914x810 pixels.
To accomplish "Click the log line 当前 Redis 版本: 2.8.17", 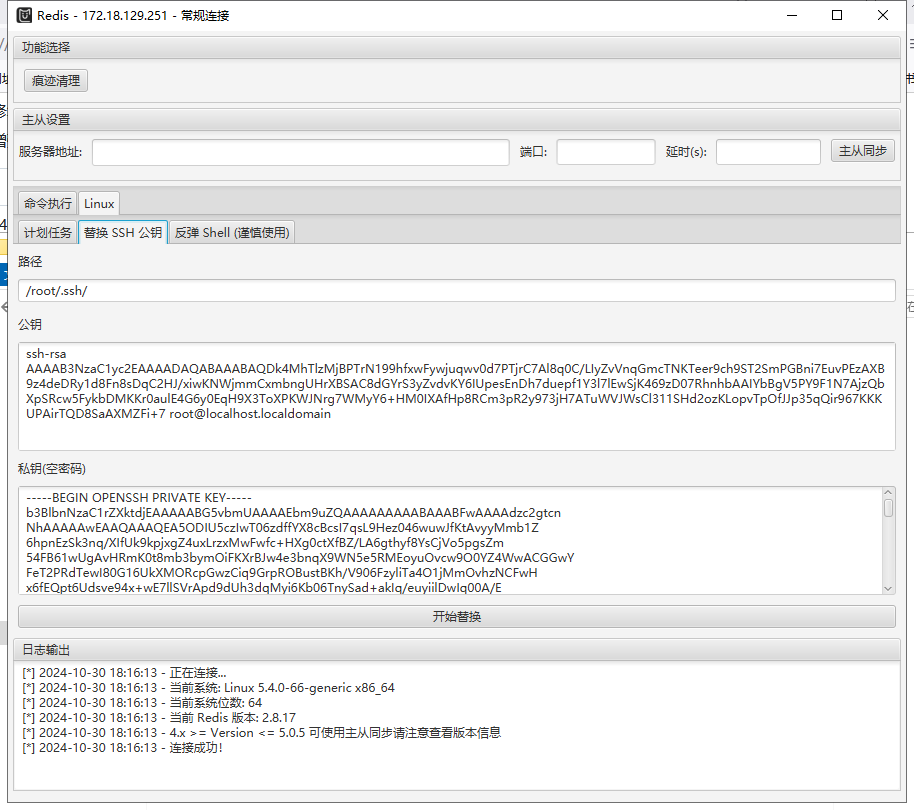I will tap(159, 718).
